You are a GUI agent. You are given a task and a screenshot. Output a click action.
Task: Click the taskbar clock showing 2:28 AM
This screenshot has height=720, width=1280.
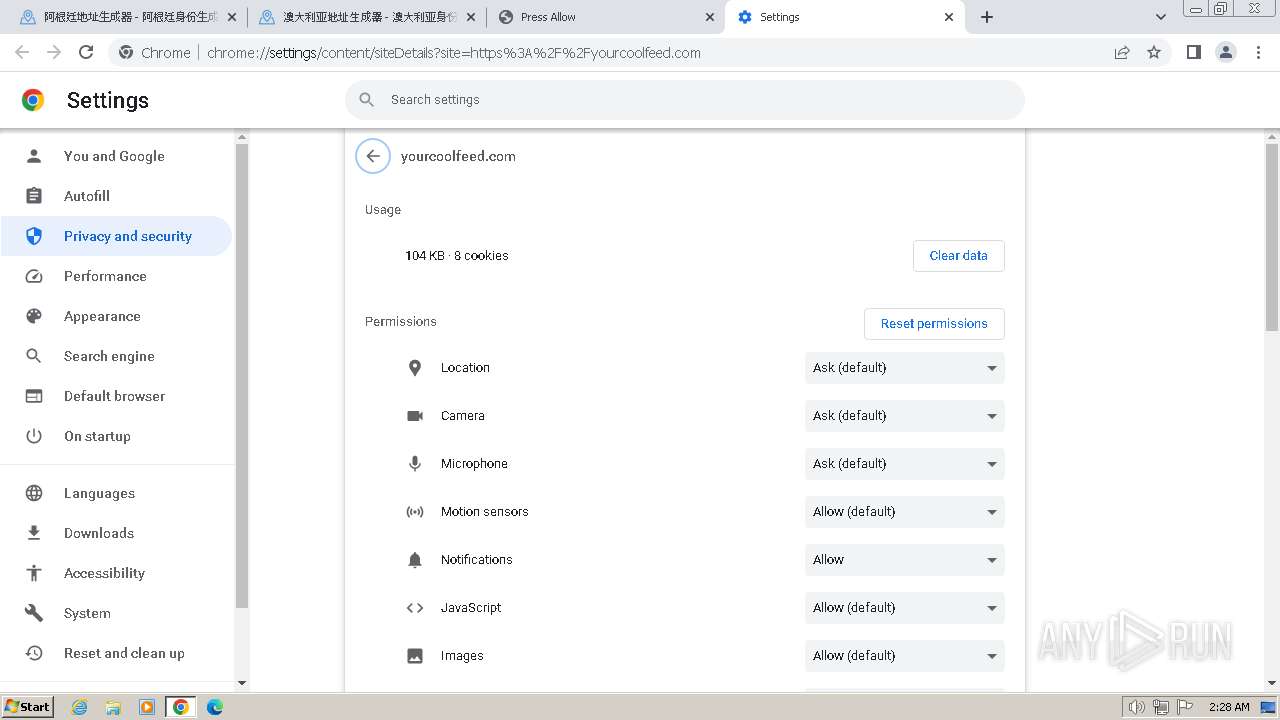tap(1229, 707)
